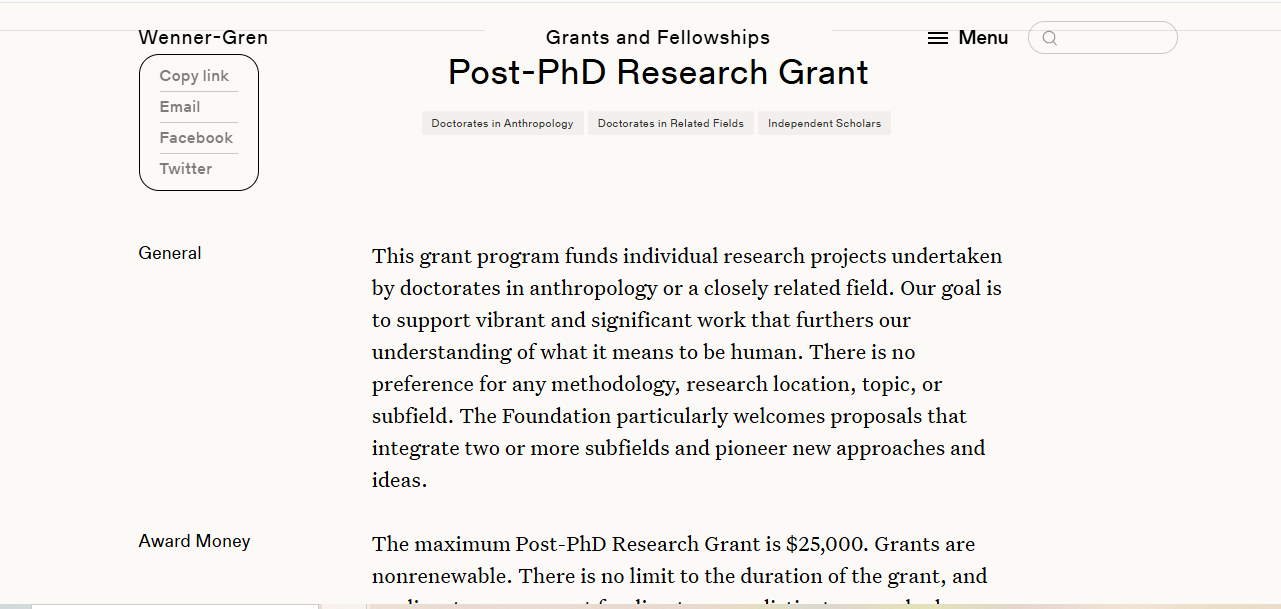Image resolution: width=1281 pixels, height=609 pixels.
Task: Click the magnifying glass search icon
Action: tap(1050, 38)
